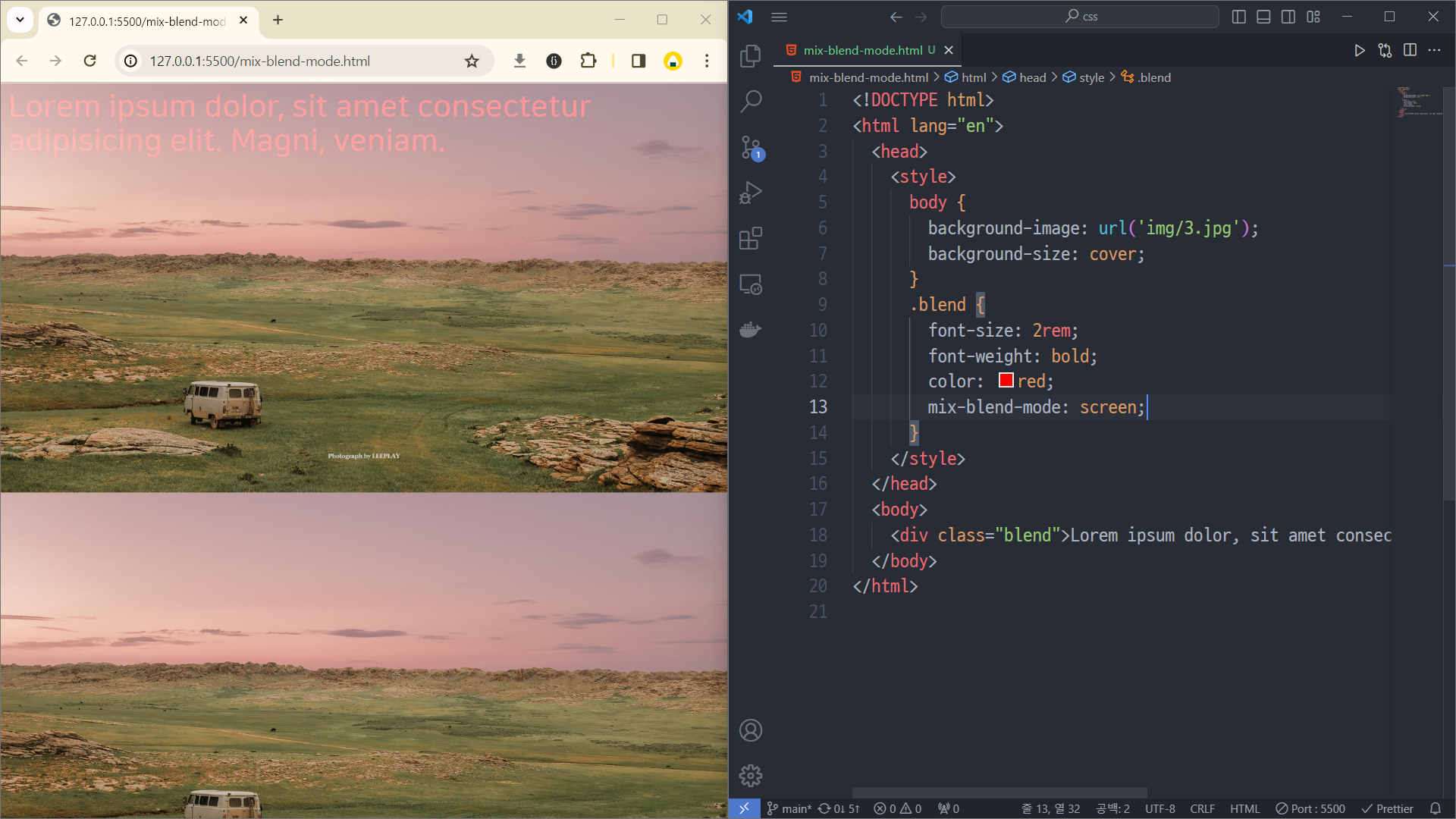Open the Docker view icon

[750, 330]
